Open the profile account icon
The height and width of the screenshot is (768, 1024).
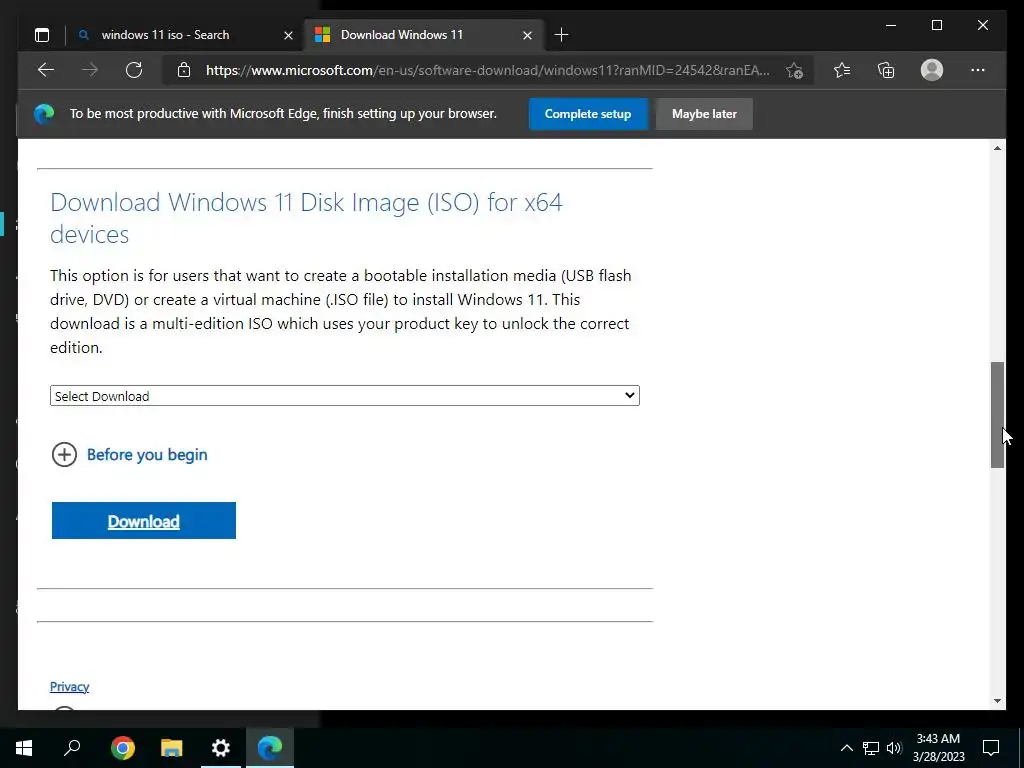[x=932, y=70]
